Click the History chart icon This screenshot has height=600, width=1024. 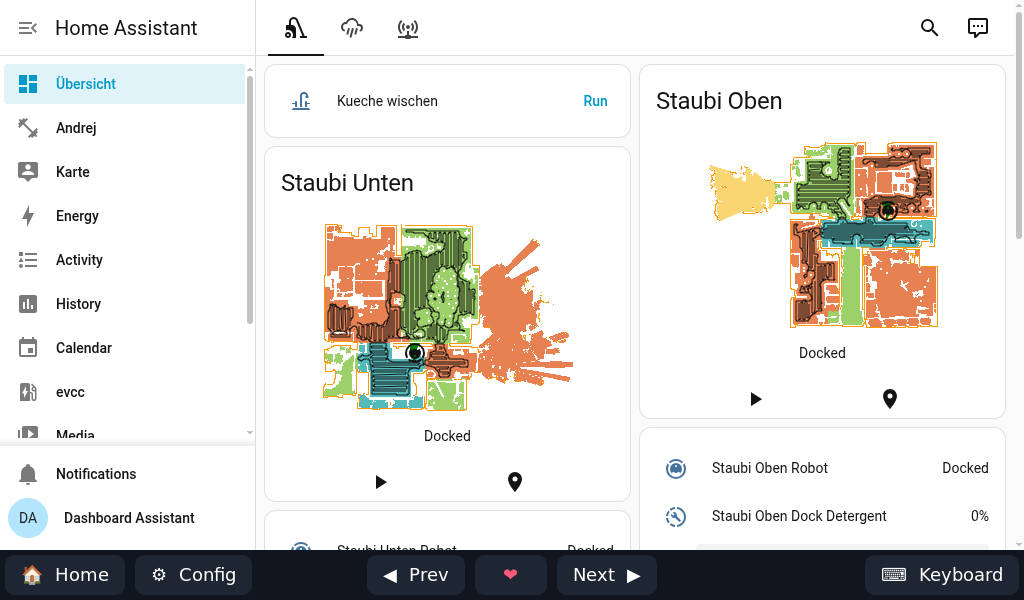coord(28,304)
